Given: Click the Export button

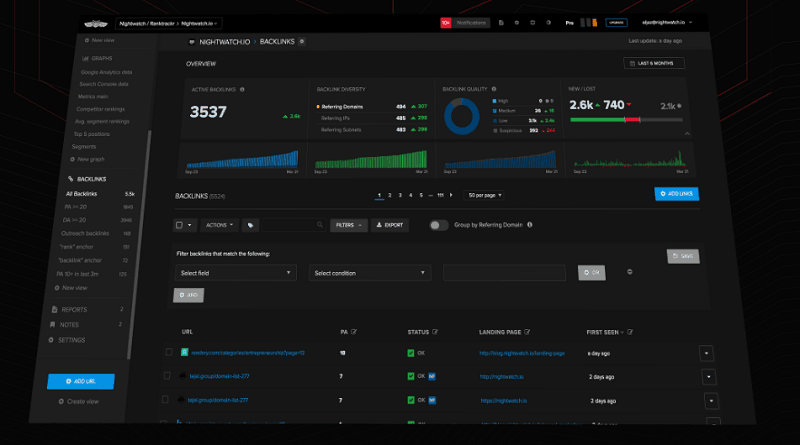Looking at the screenshot, I should (x=390, y=225).
